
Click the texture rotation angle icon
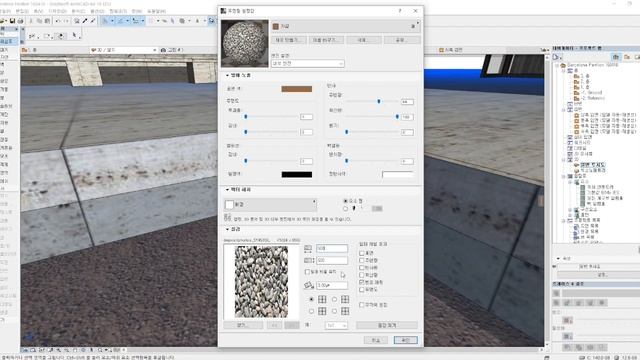[309, 285]
